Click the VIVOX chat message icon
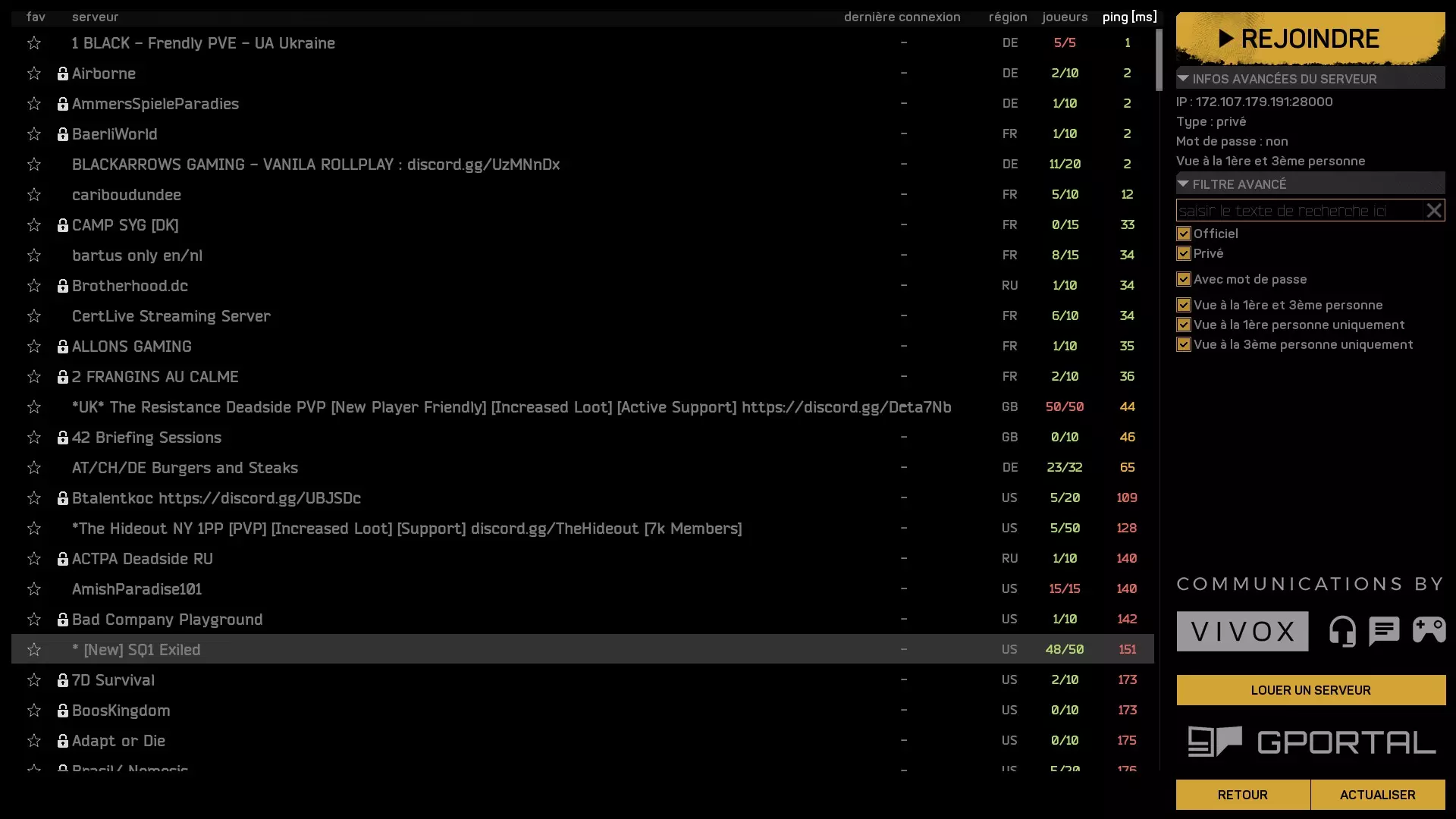1456x819 pixels. [x=1384, y=631]
